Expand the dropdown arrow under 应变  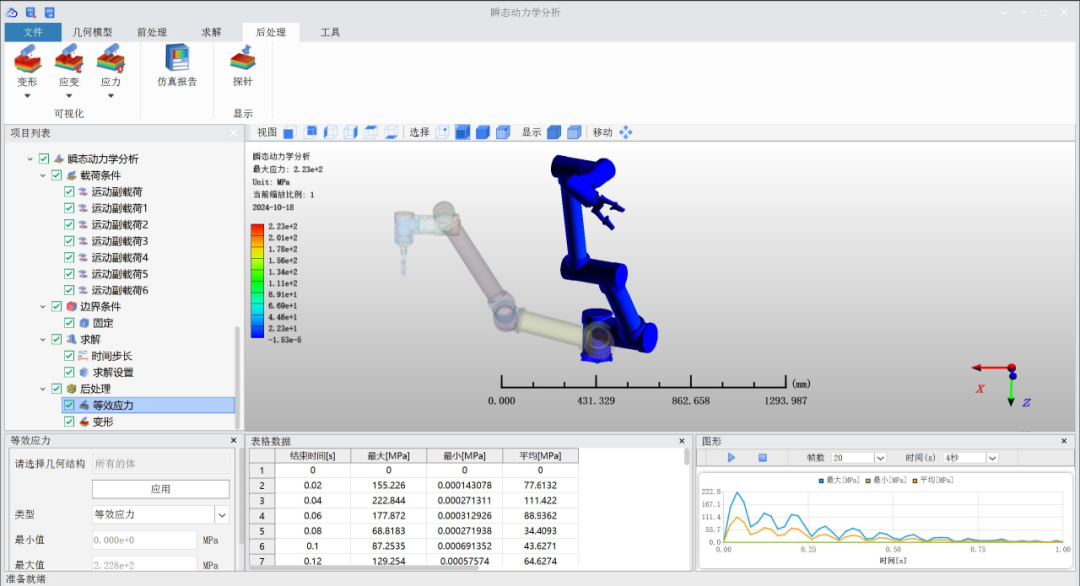(x=69, y=96)
